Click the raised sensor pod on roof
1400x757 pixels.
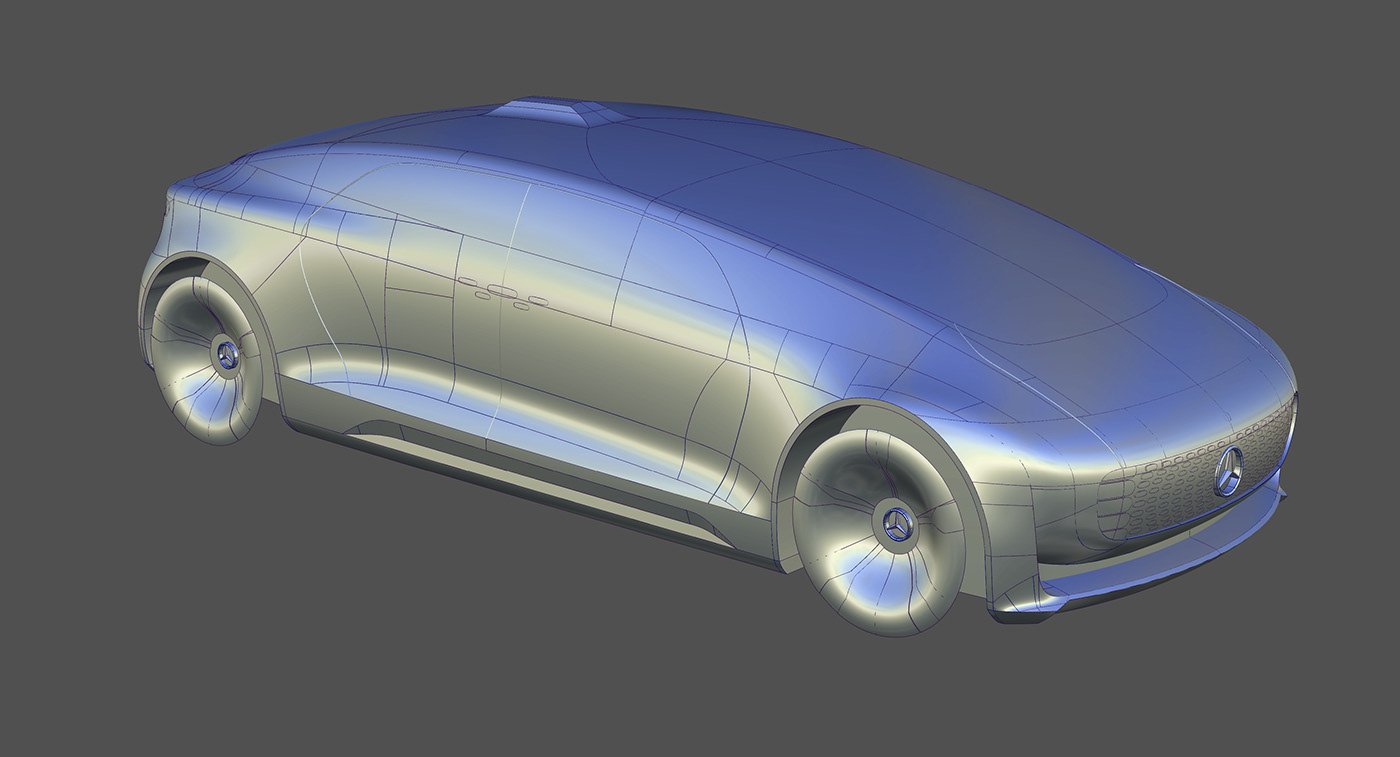pyautogui.click(x=540, y=109)
